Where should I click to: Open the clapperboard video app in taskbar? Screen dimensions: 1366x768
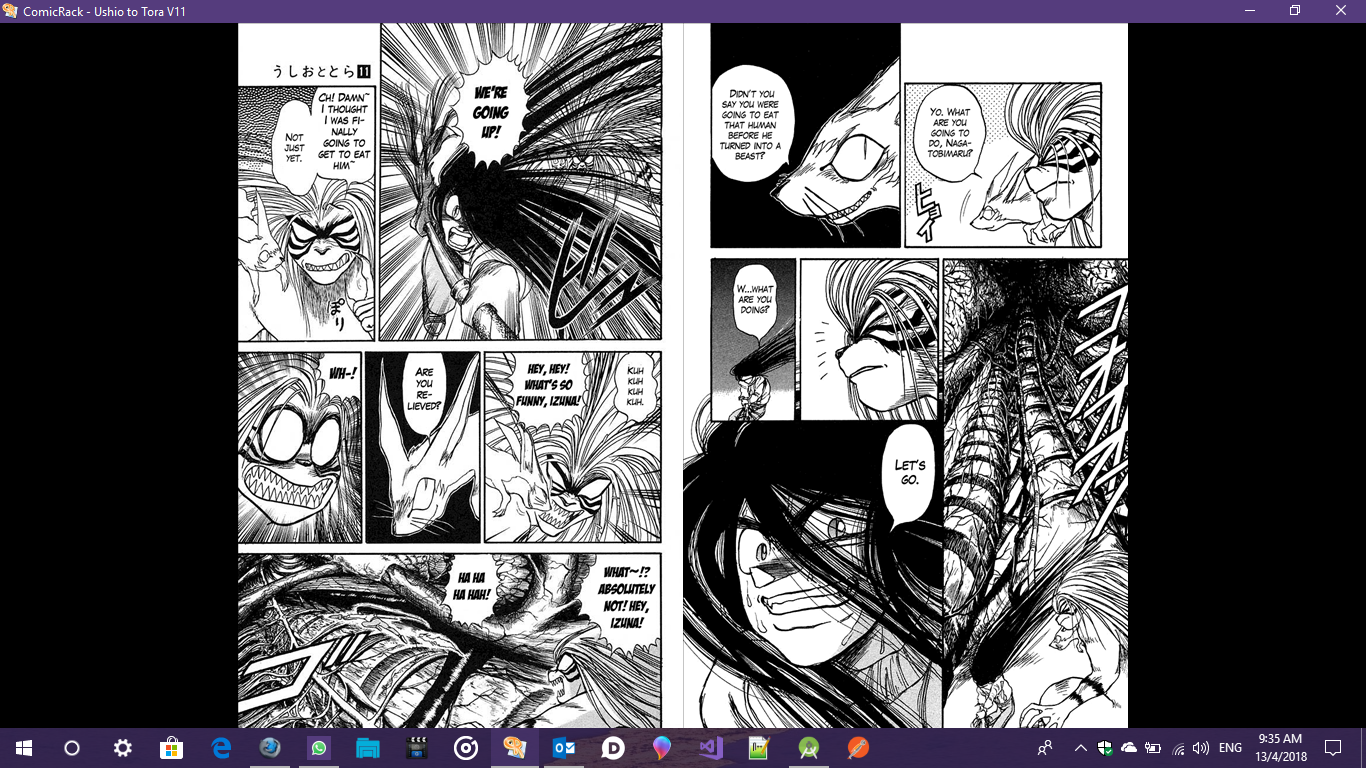click(417, 748)
